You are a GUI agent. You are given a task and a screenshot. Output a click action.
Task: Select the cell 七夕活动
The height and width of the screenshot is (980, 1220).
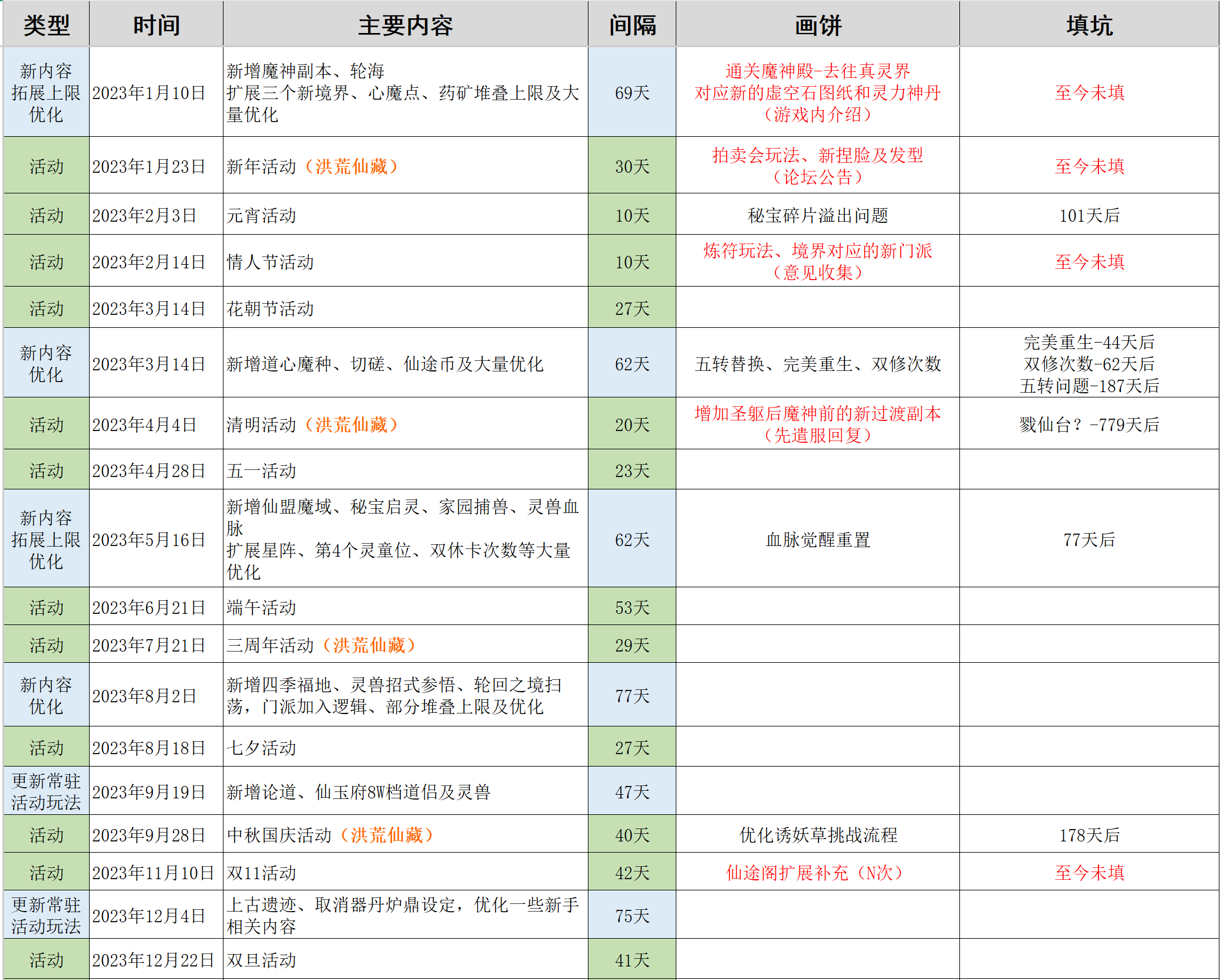coord(406,747)
